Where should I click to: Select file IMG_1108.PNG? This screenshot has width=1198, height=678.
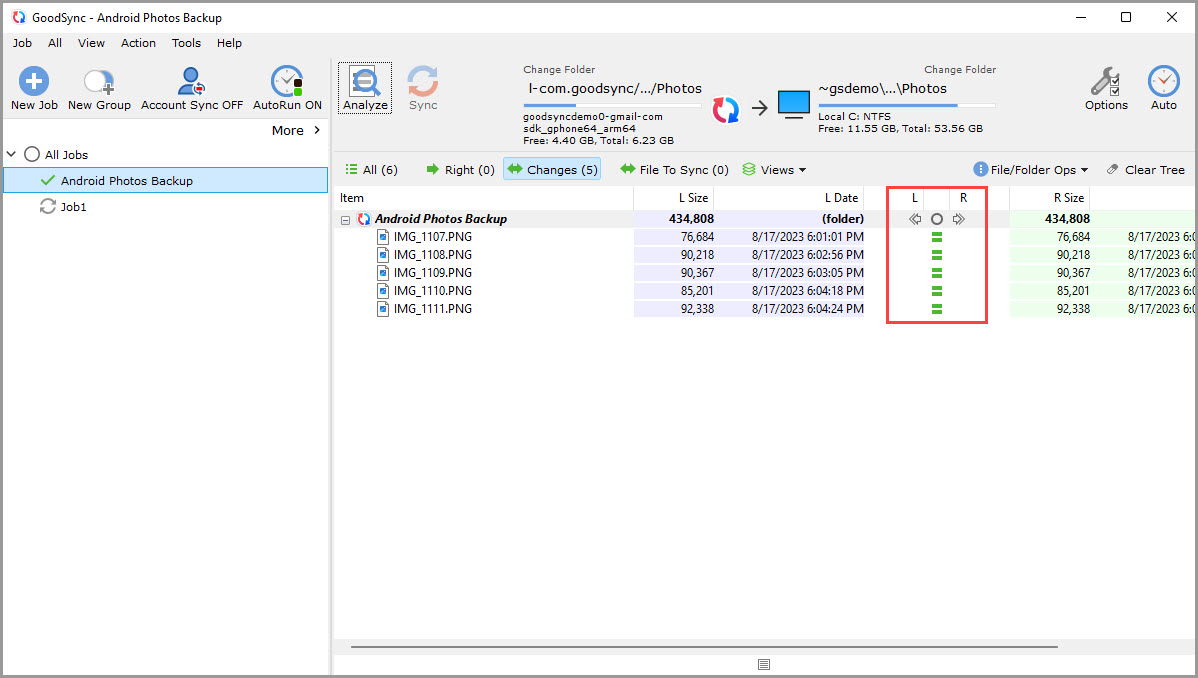(x=432, y=255)
